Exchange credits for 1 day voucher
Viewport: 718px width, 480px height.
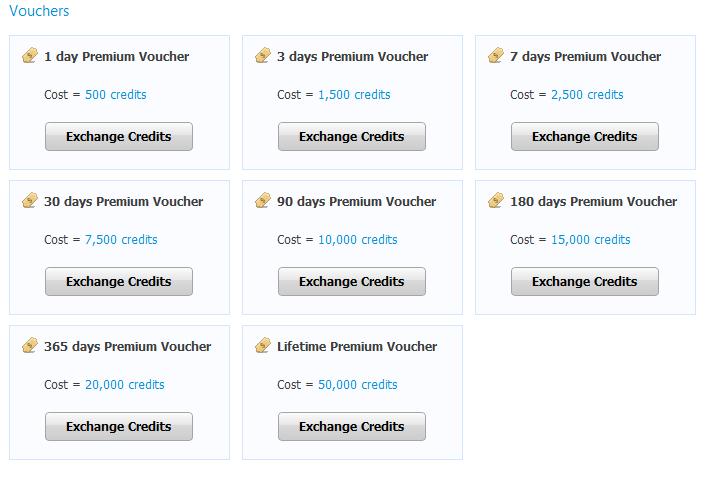tap(119, 137)
